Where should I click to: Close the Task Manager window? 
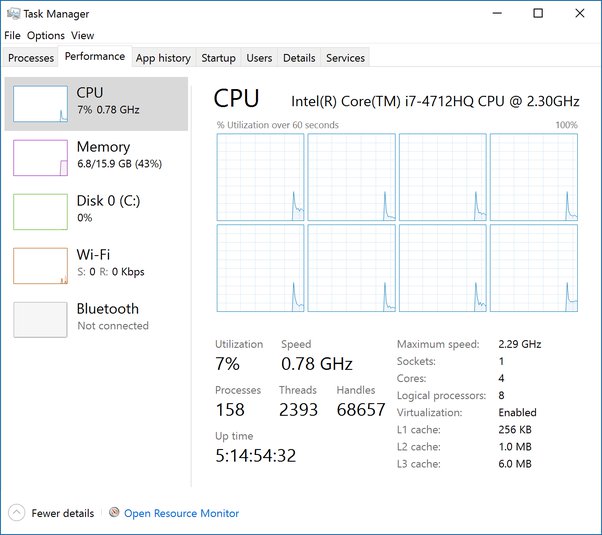pos(580,13)
